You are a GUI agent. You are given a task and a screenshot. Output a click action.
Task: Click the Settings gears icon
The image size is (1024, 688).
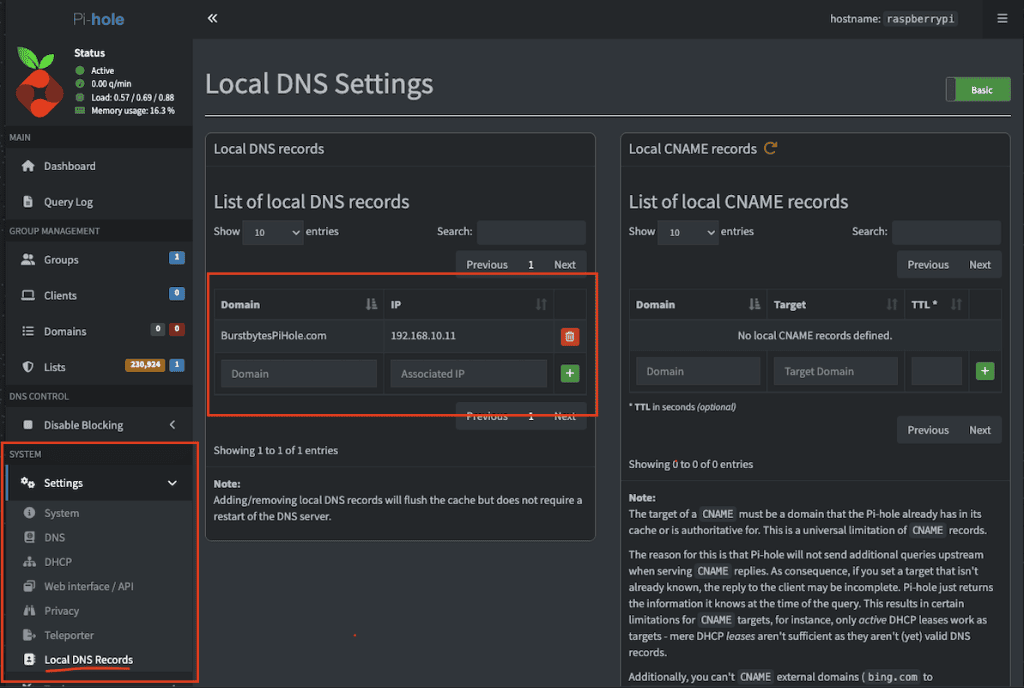tap(28, 482)
